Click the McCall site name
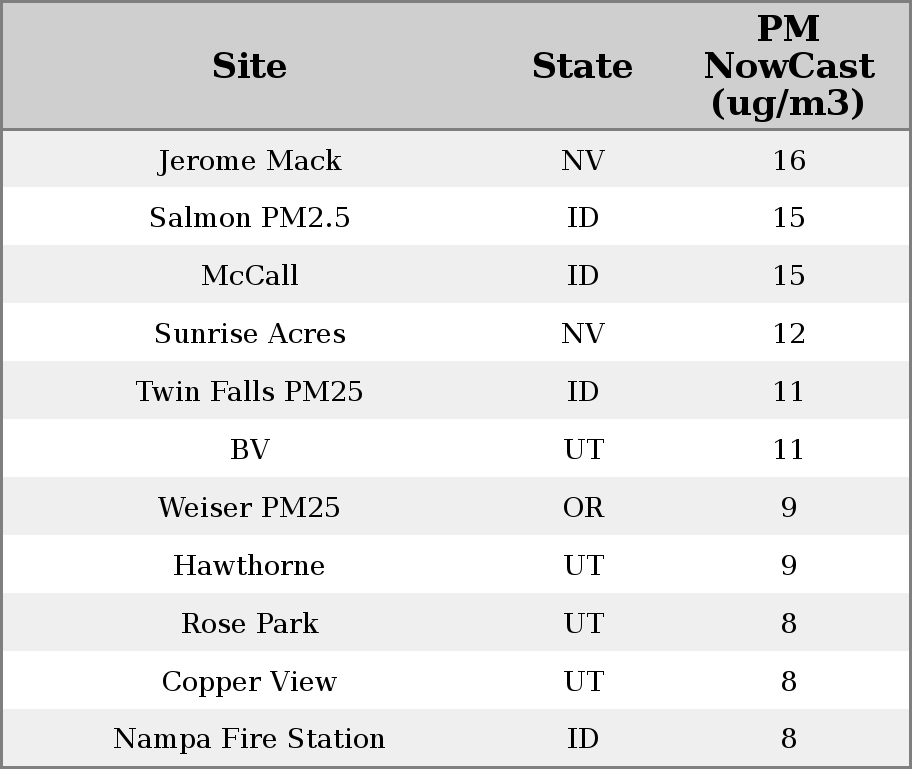 pyautogui.click(x=250, y=276)
